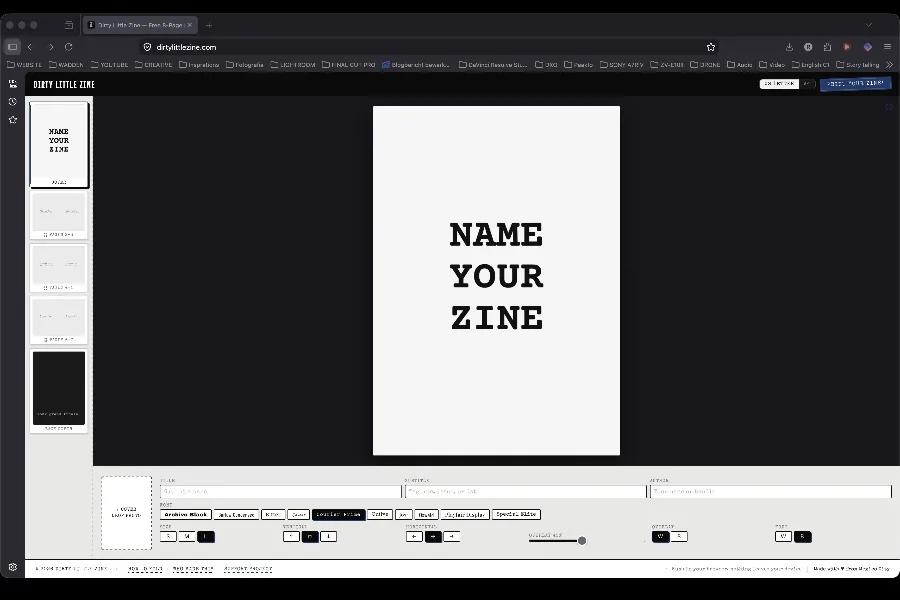Open the browser downloads icon

789,47
